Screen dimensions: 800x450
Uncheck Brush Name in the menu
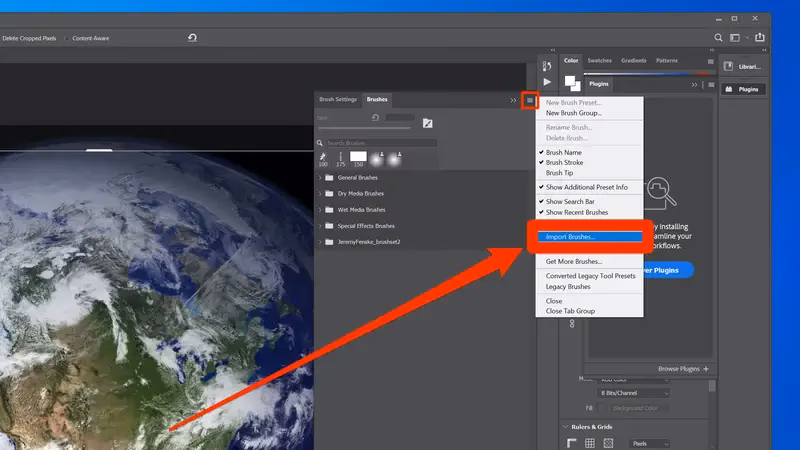point(564,152)
